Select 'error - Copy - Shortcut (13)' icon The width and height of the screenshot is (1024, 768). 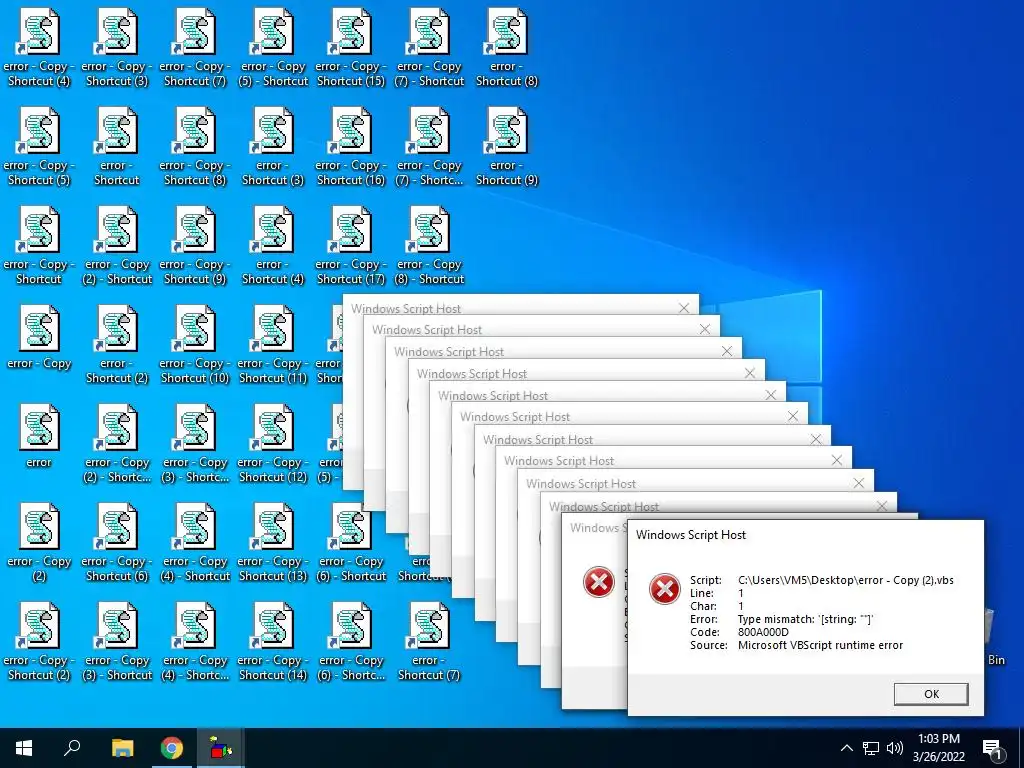[x=273, y=544]
